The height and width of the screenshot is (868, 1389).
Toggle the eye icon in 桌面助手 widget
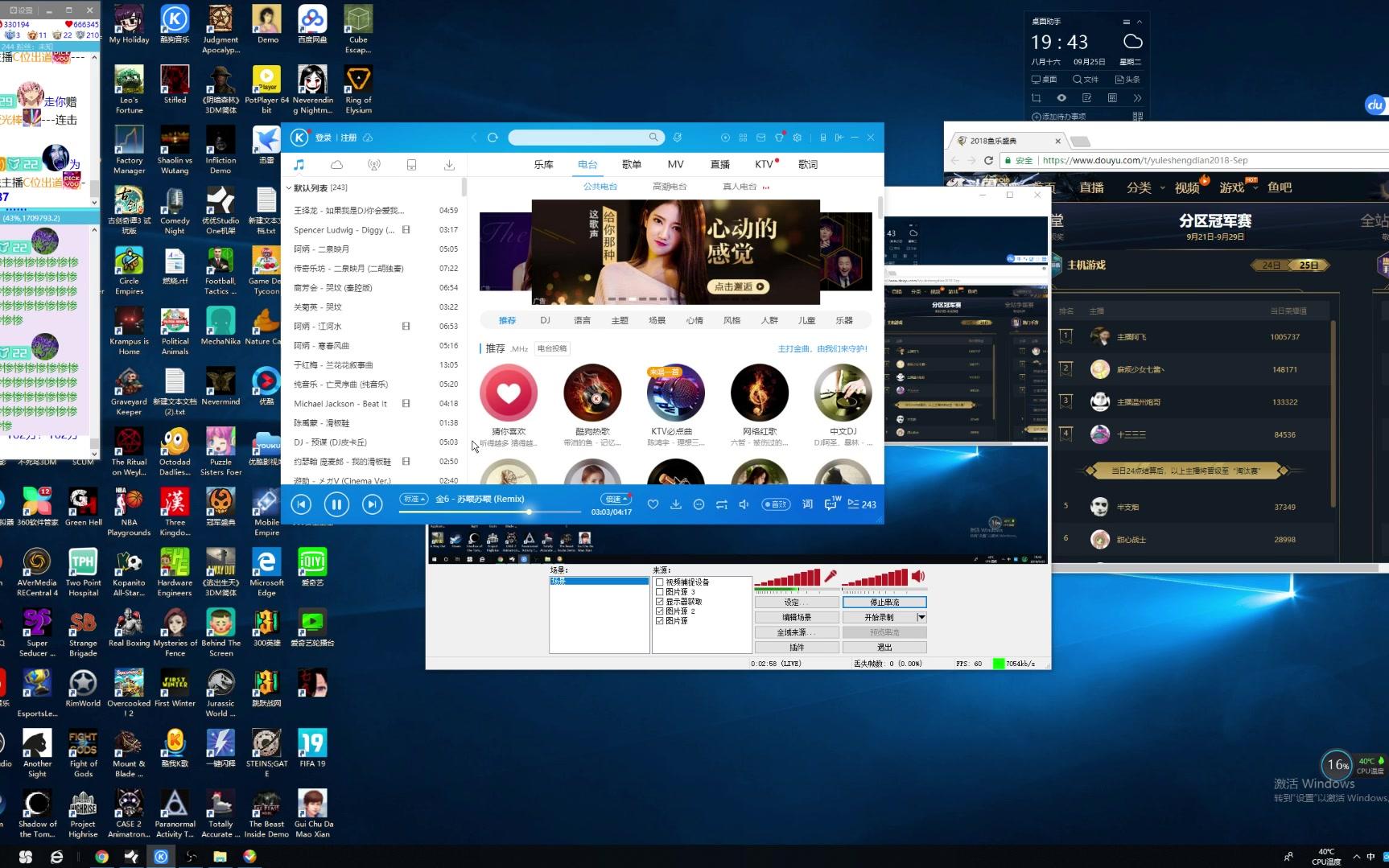(x=1061, y=98)
